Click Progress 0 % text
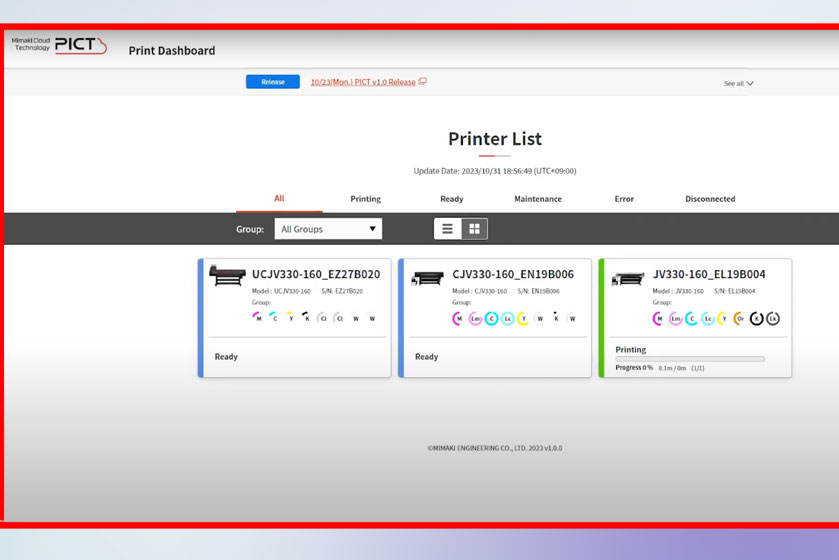This screenshot has height=560, width=839. (x=634, y=368)
